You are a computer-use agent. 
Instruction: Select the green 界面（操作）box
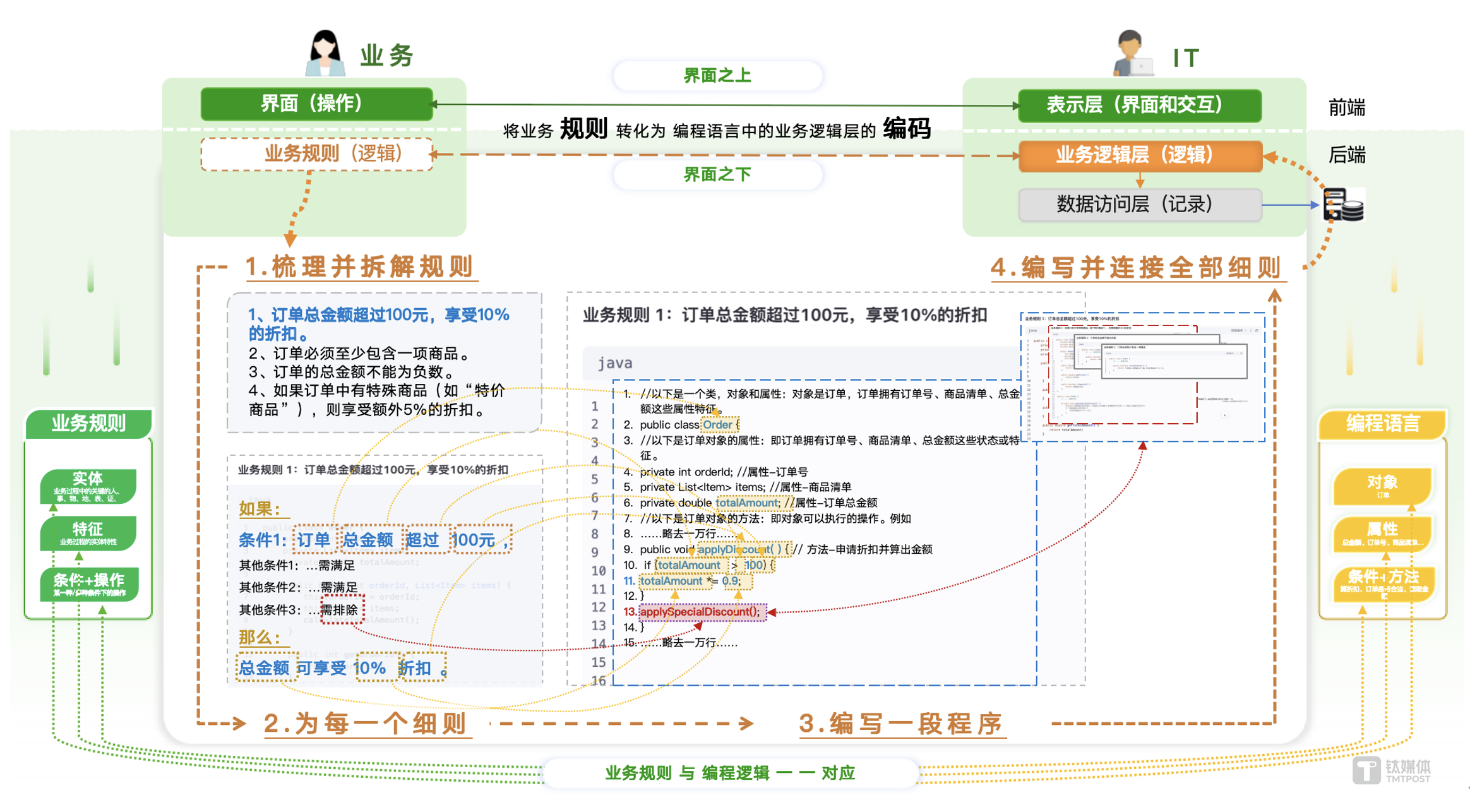pyautogui.click(x=316, y=104)
